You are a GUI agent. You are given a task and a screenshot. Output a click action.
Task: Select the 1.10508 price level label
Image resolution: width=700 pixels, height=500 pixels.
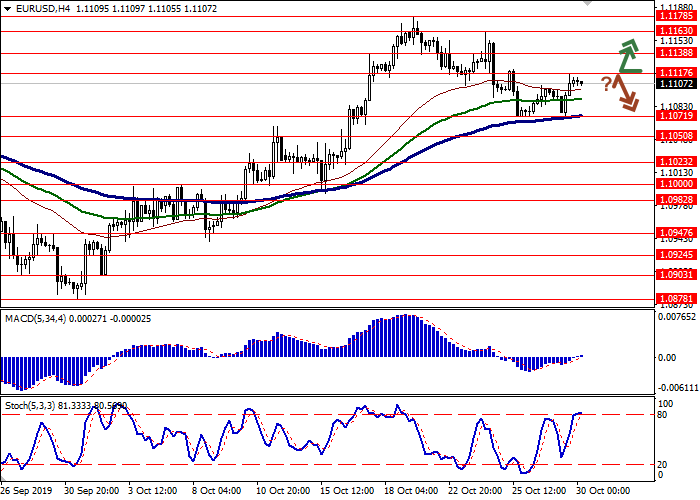click(676, 135)
